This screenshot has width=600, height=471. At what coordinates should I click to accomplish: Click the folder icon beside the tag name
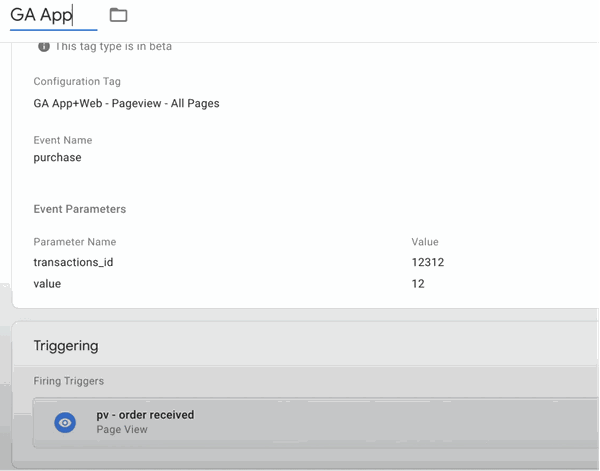pos(118,15)
